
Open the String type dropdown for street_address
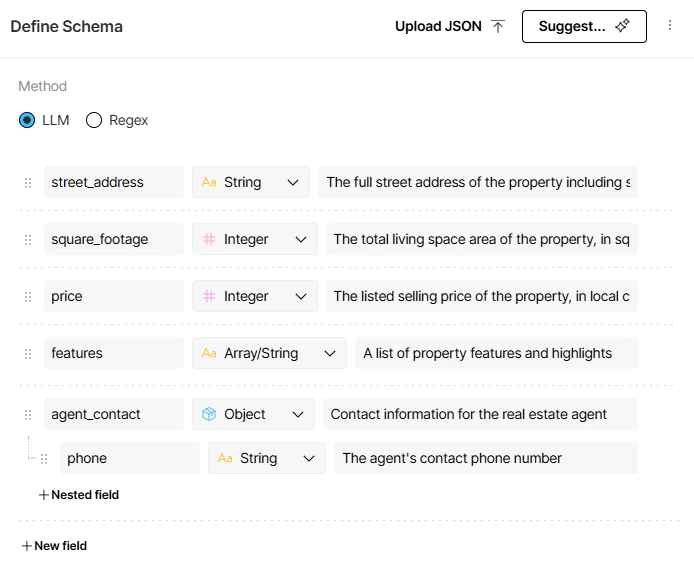tap(251, 182)
